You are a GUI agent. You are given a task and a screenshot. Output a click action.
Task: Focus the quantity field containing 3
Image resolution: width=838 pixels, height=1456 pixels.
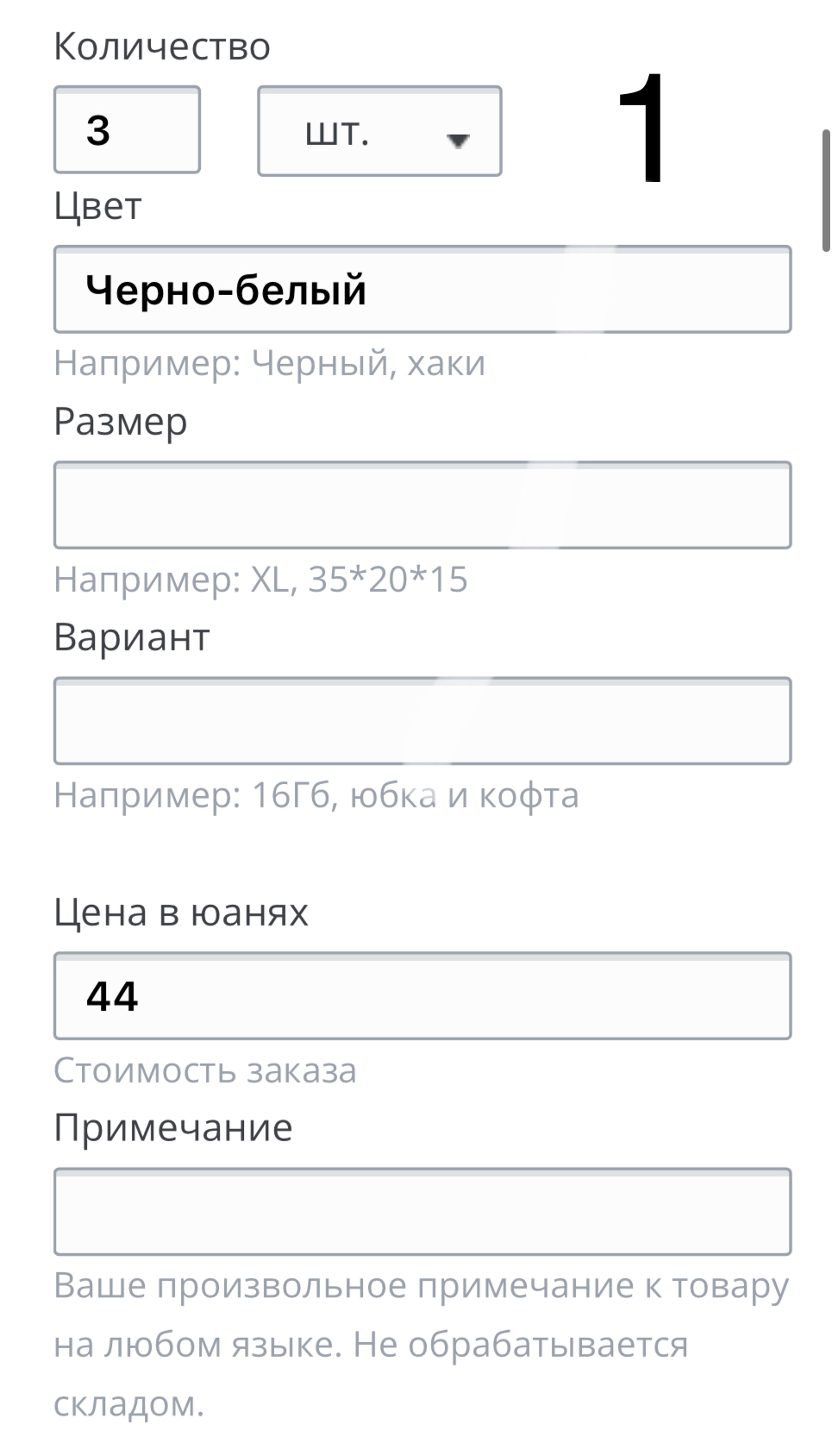[127, 130]
